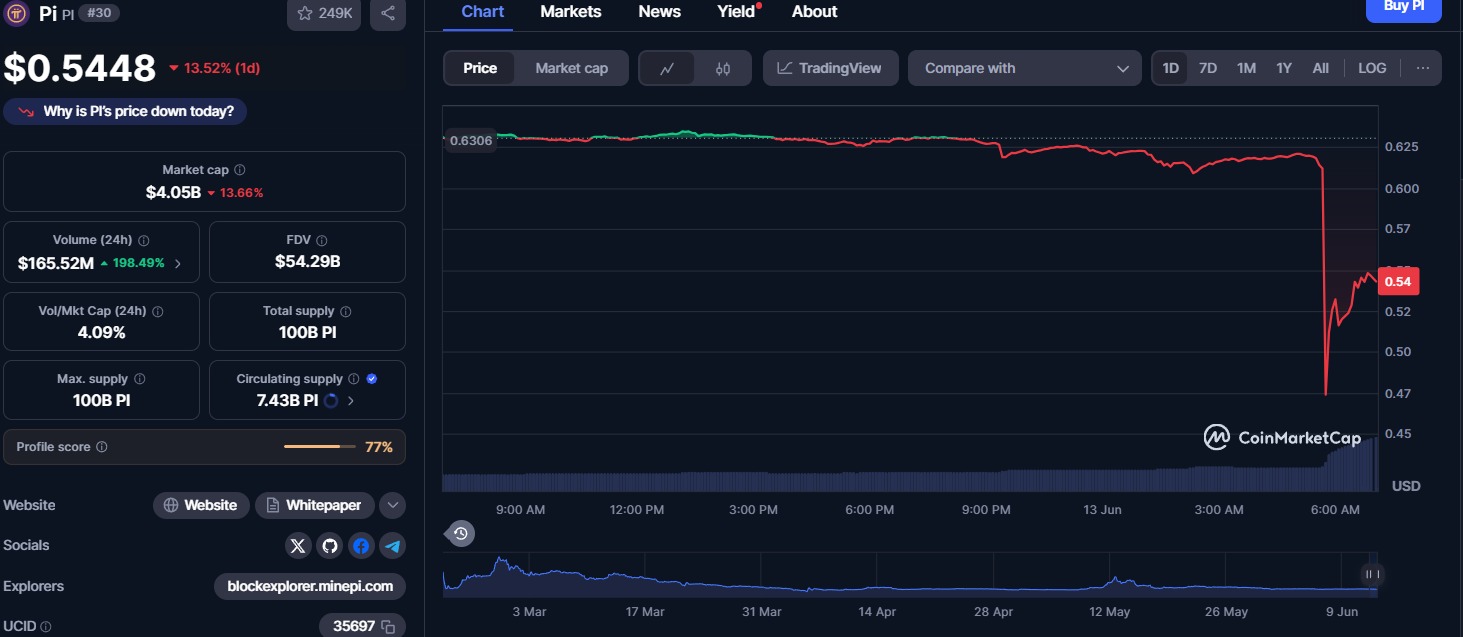The image size is (1463, 637).
Task: Click the share icon next to watchlist star
Action: click(388, 13)
